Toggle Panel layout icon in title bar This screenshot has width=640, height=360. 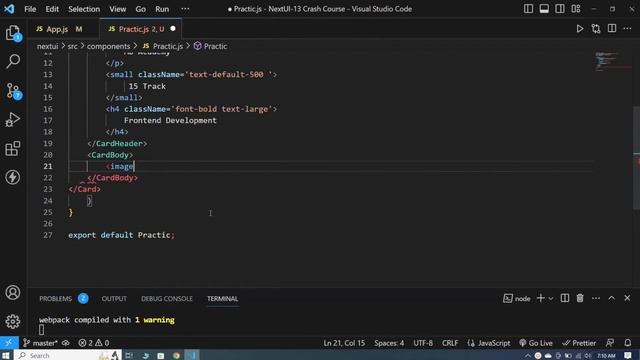[x=544, y=9]
